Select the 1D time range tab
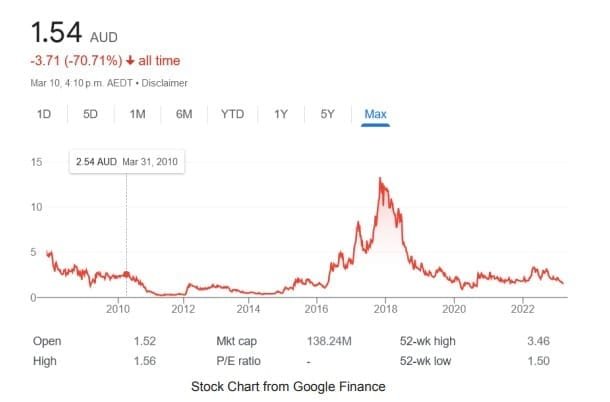The width and height of the screenshot is (610, 402). tap(44, 114)
